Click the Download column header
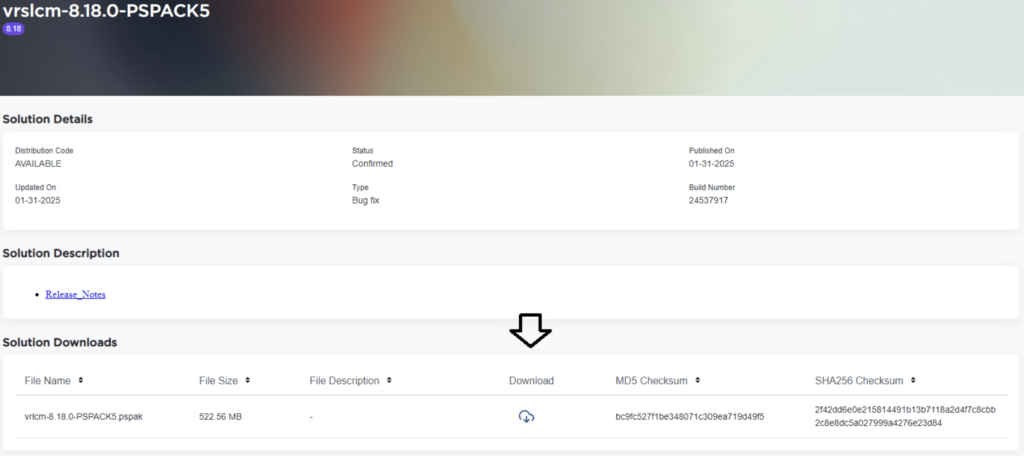Viewport: 1024px width, 456px height. [531, 381]
